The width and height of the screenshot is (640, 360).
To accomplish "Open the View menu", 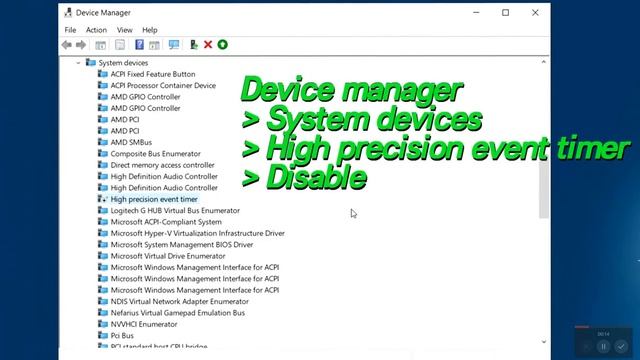I will point(124,30).
